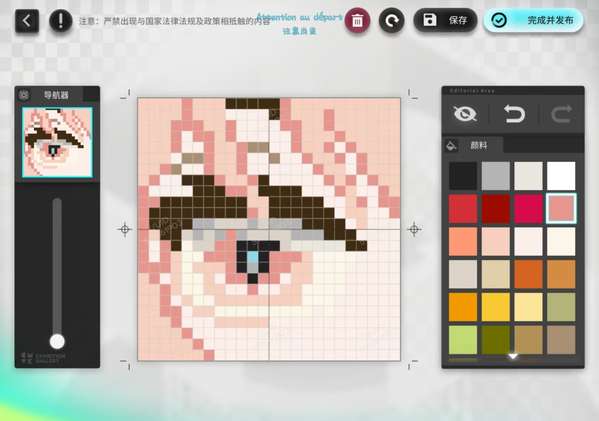Pick the black color swatch

coord(463,176)
